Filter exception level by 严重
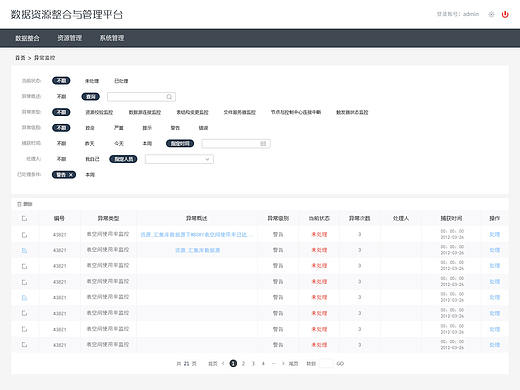This screenshot has height=390, width=520. click(119, 128)
